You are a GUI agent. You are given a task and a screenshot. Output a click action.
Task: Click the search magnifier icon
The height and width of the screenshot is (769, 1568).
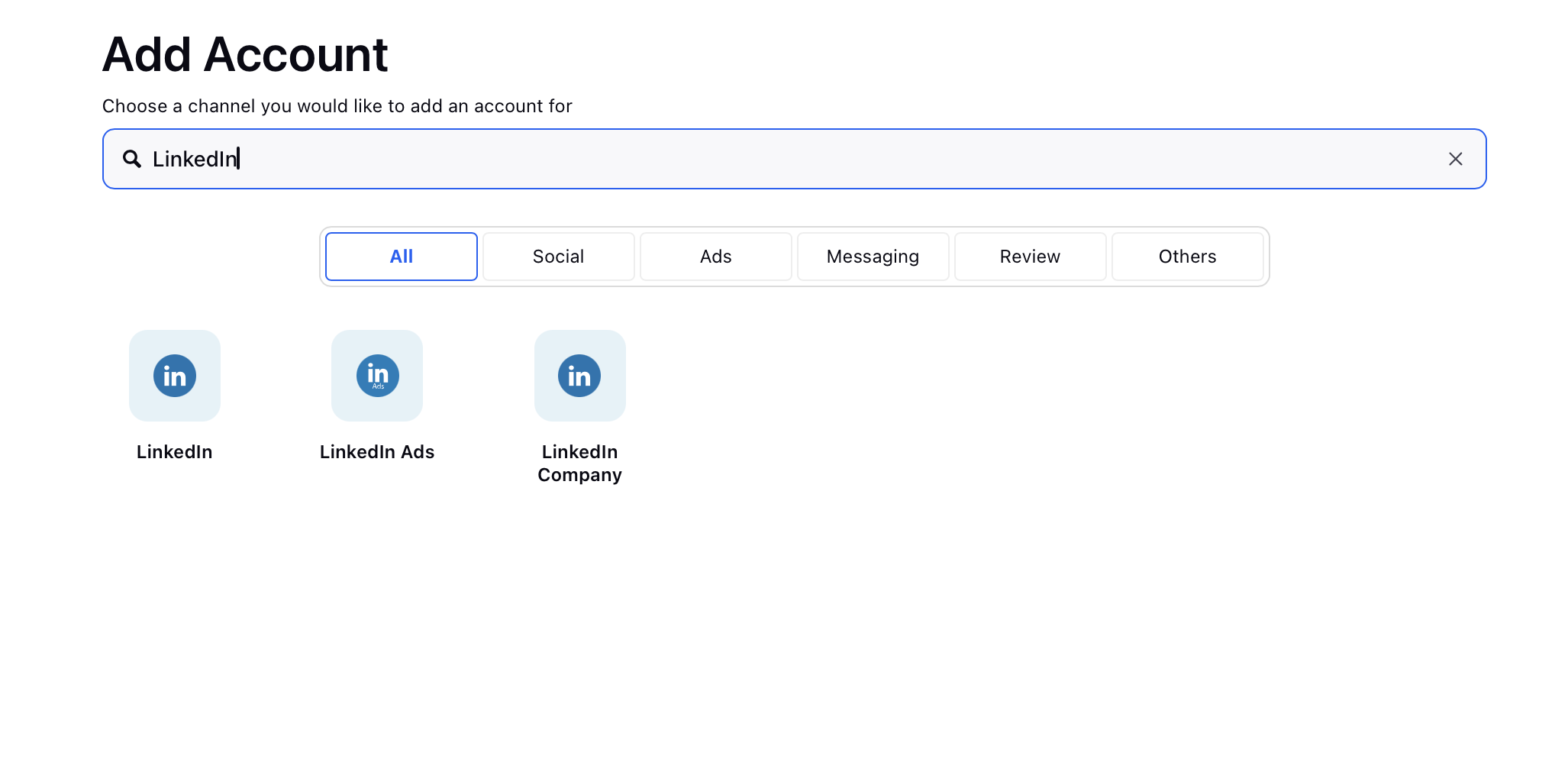click(132, 159)
